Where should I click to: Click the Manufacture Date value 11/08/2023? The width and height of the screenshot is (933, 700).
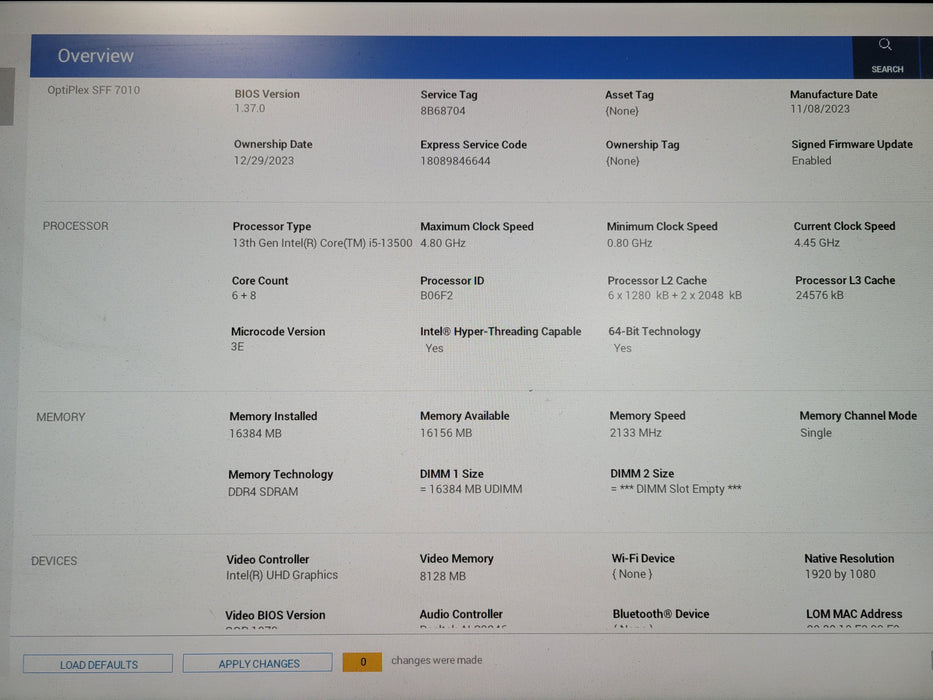tap(820, 109)
